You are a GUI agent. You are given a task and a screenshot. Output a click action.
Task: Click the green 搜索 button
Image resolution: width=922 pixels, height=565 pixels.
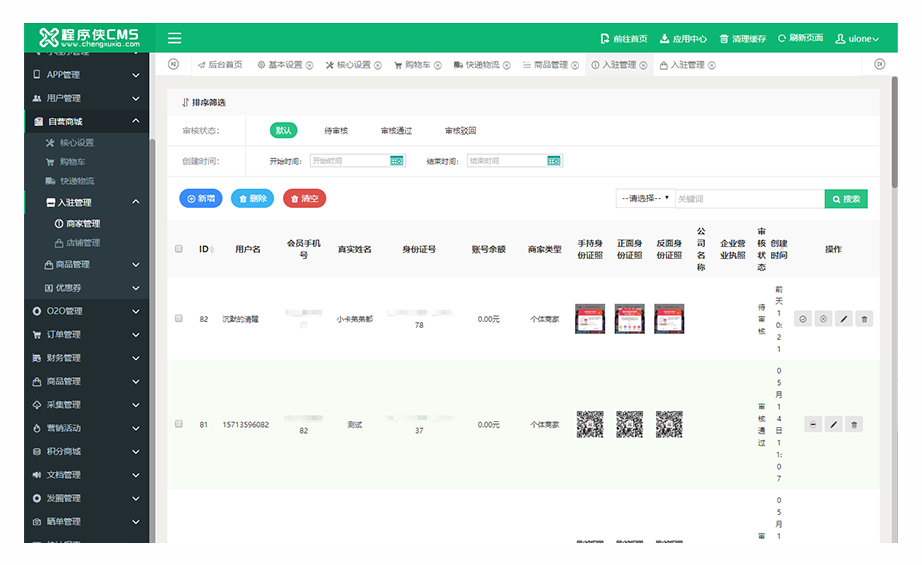(846, 199)
